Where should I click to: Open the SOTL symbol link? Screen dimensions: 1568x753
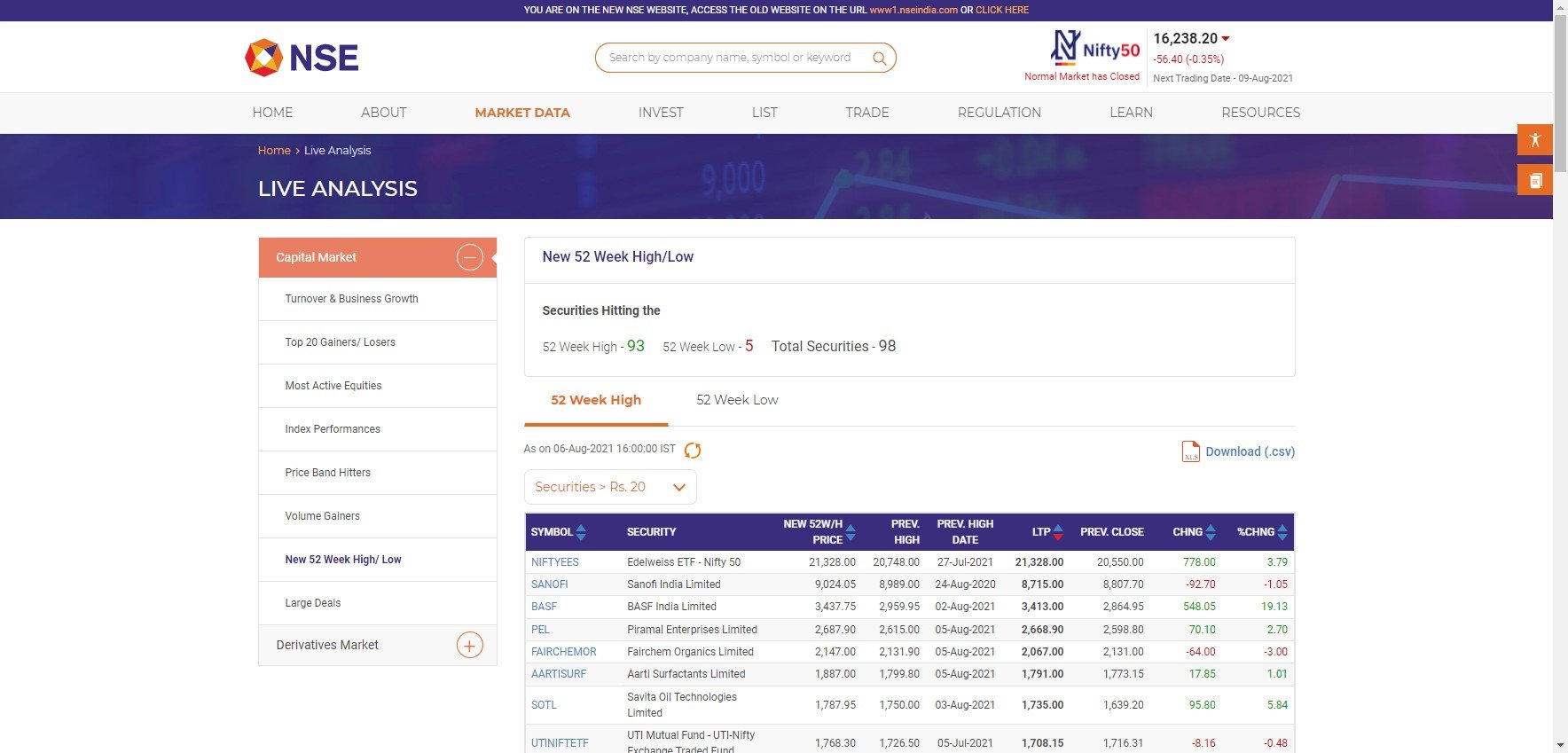pyautogui.click(x=544, y=705)
